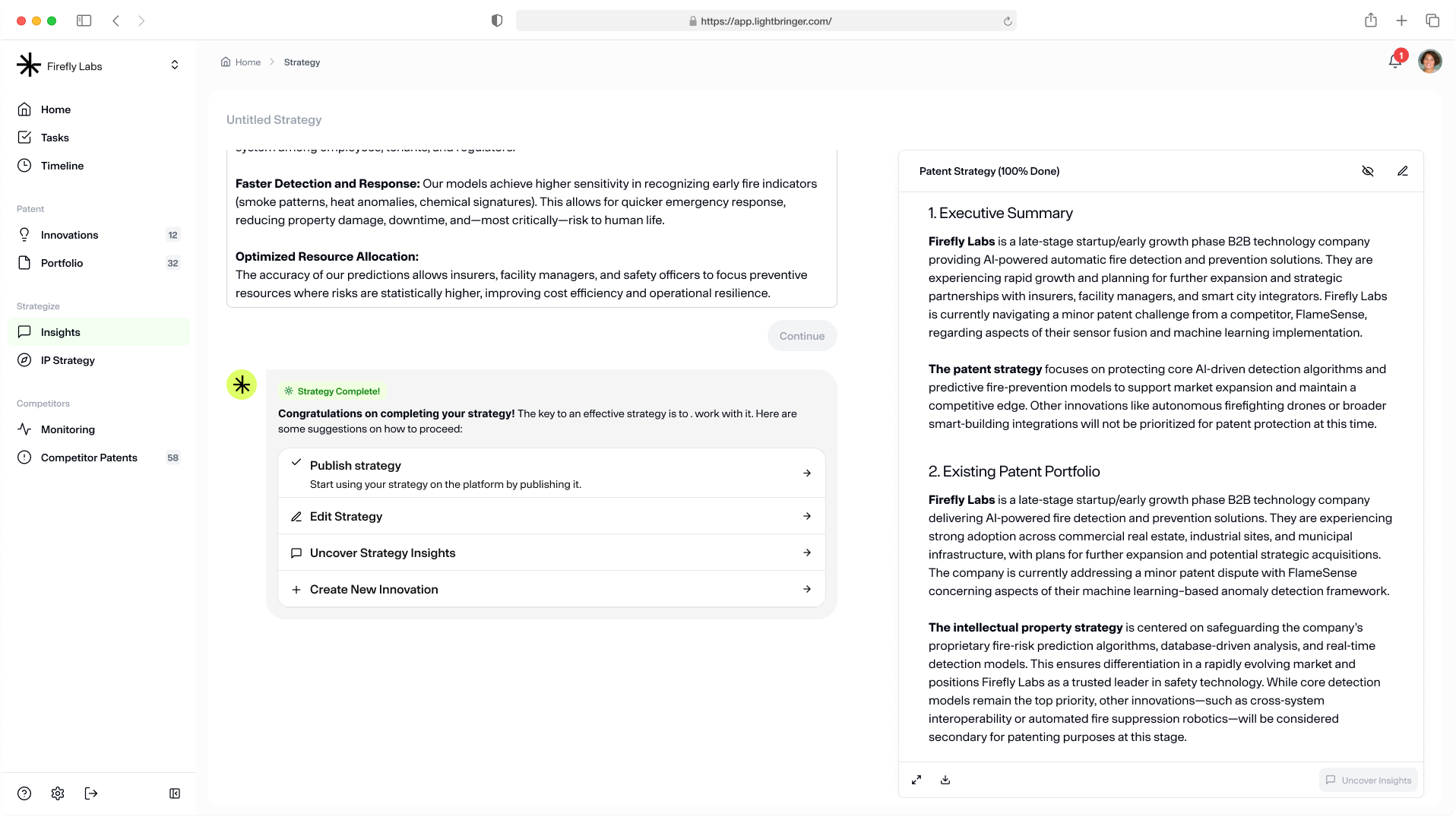Open Innovations under Patent
Viewport: 1456px width, 817px height.
pos(99,235)
